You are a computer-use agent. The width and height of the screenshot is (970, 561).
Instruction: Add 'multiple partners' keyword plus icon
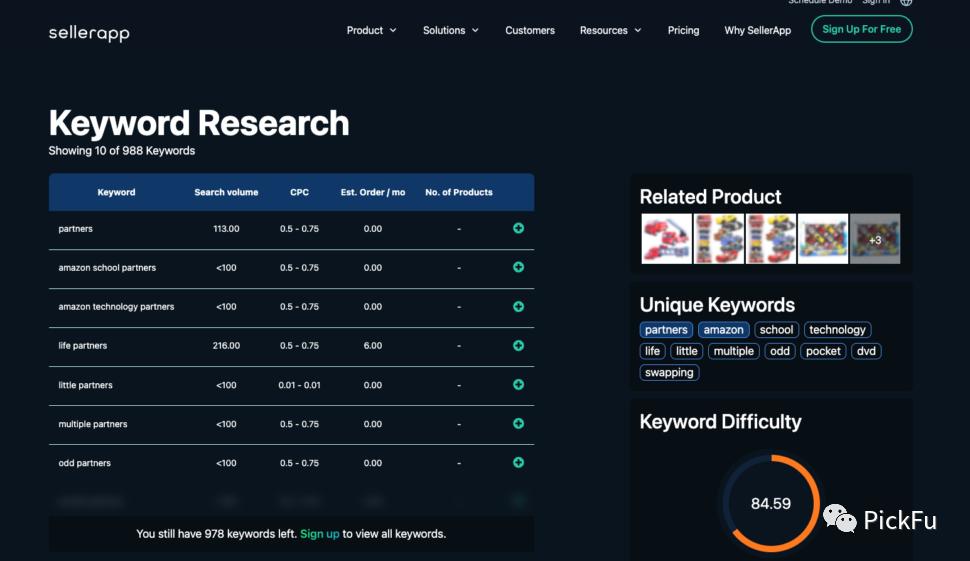point(518,424)
